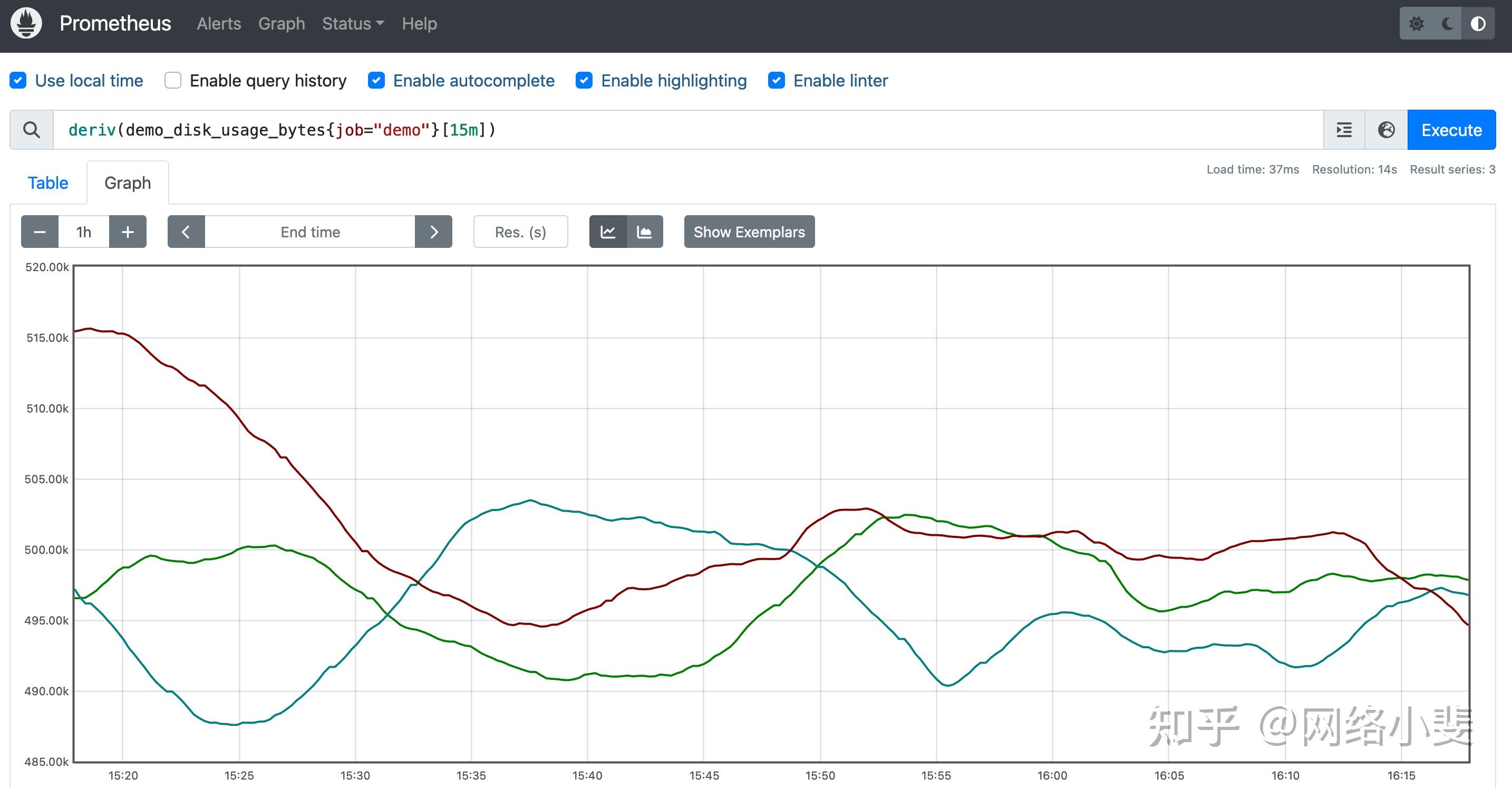Click the Prometheus flame logo

[x=26, y=24]
